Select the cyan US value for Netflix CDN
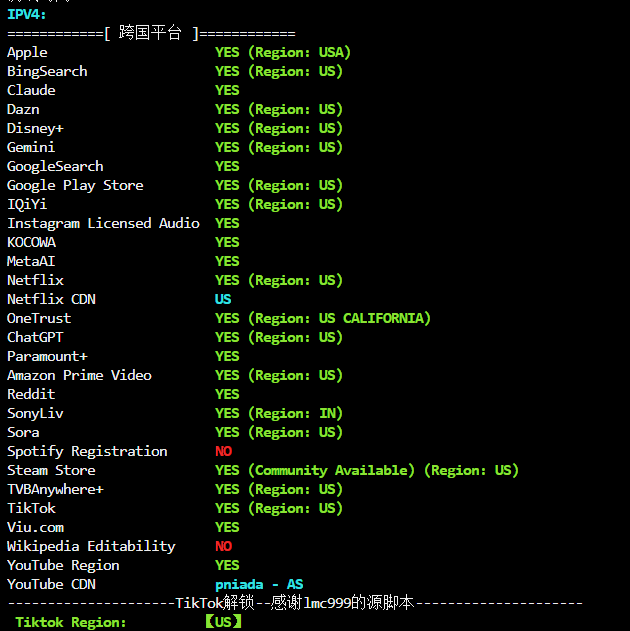This screenshot has height=631, width=630. (223, 299)
